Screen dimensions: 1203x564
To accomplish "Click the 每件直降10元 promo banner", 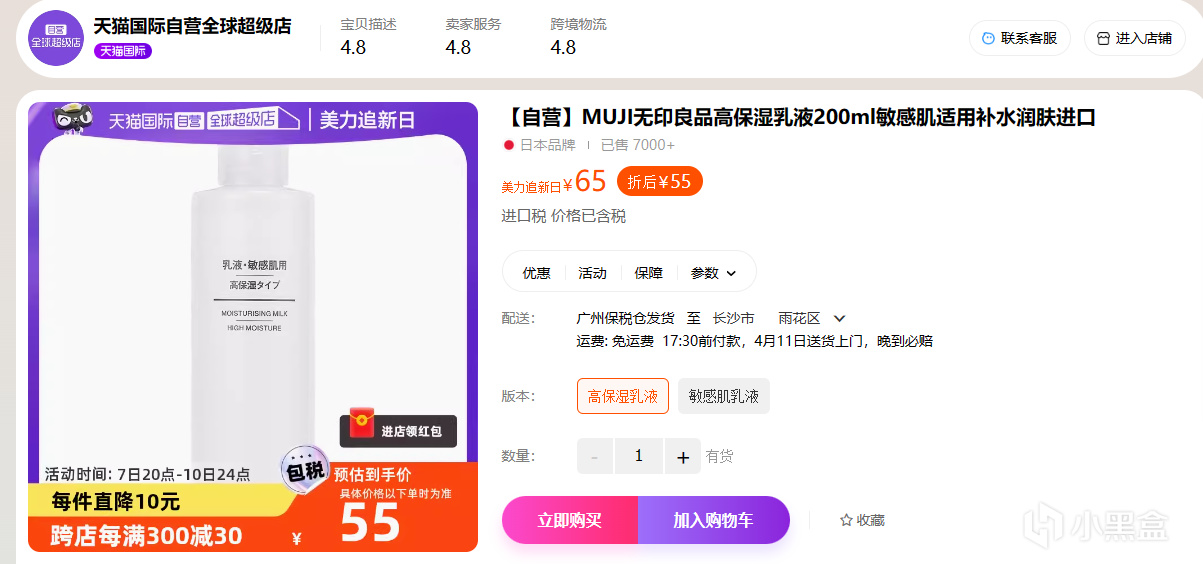I will [x=117, y=502].
